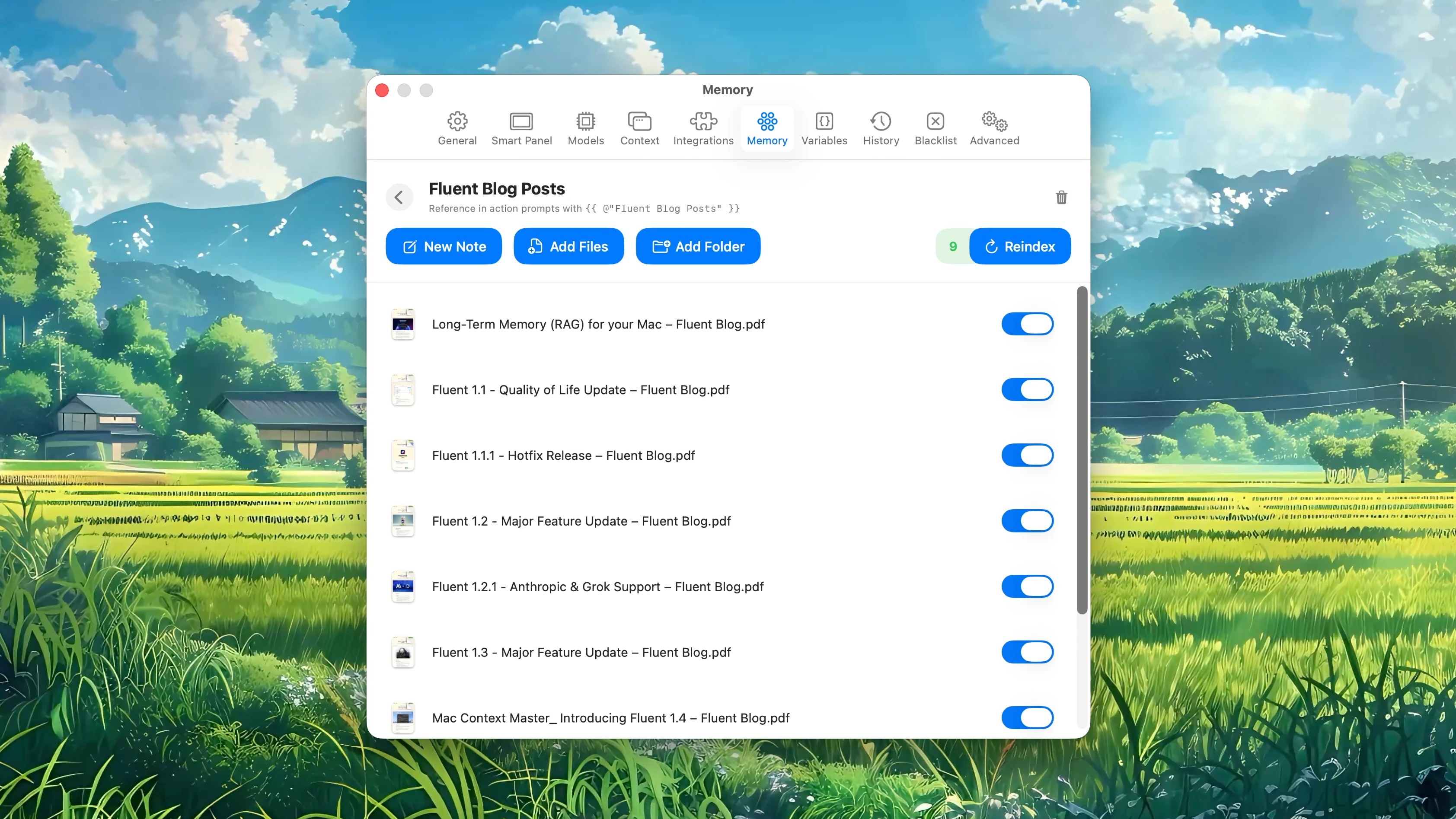This screenshot has width=1456, height=819.
Task: Click the Reindex button
Action: (1020, 246)
